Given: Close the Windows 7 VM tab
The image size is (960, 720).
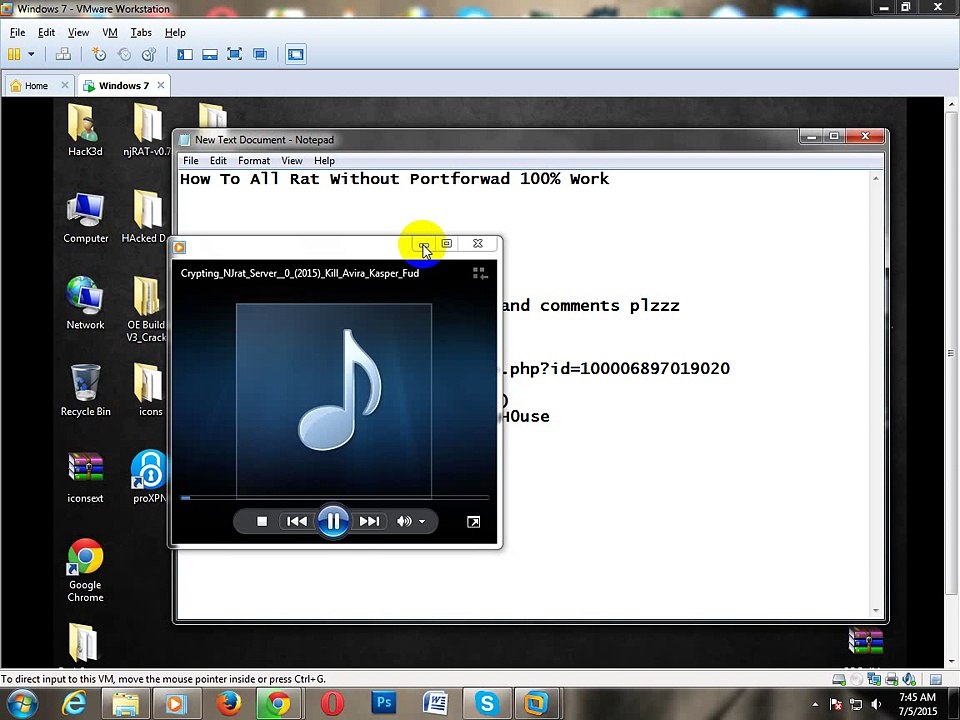Looking at the screenshot, I should [x=160, y=85].
